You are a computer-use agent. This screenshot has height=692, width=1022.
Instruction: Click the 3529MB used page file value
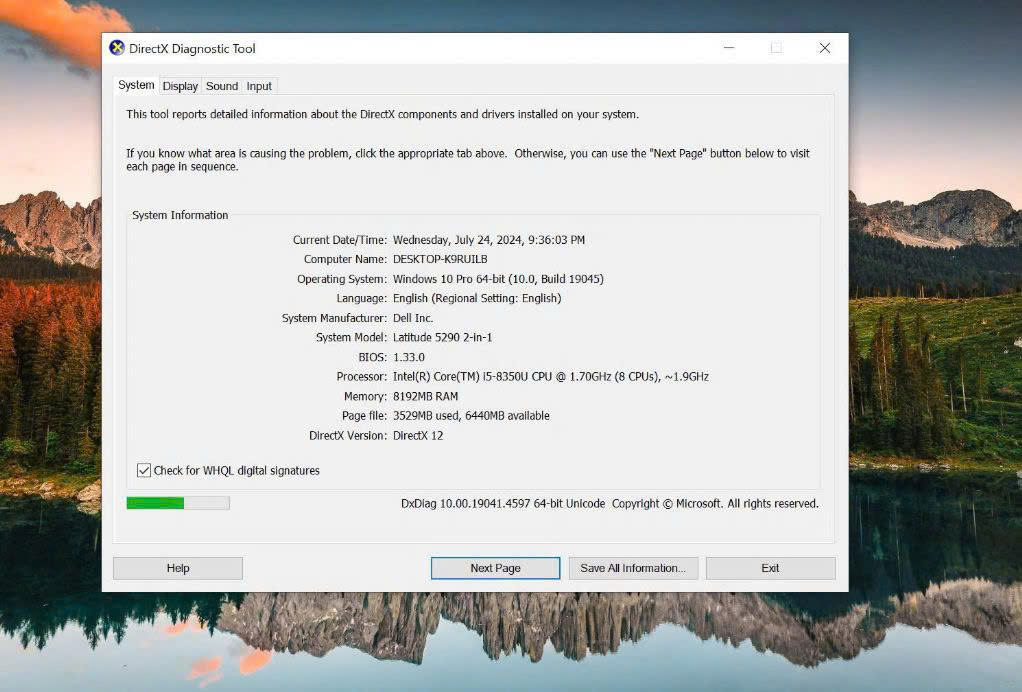pyautogui.click(x=471, y=416)
